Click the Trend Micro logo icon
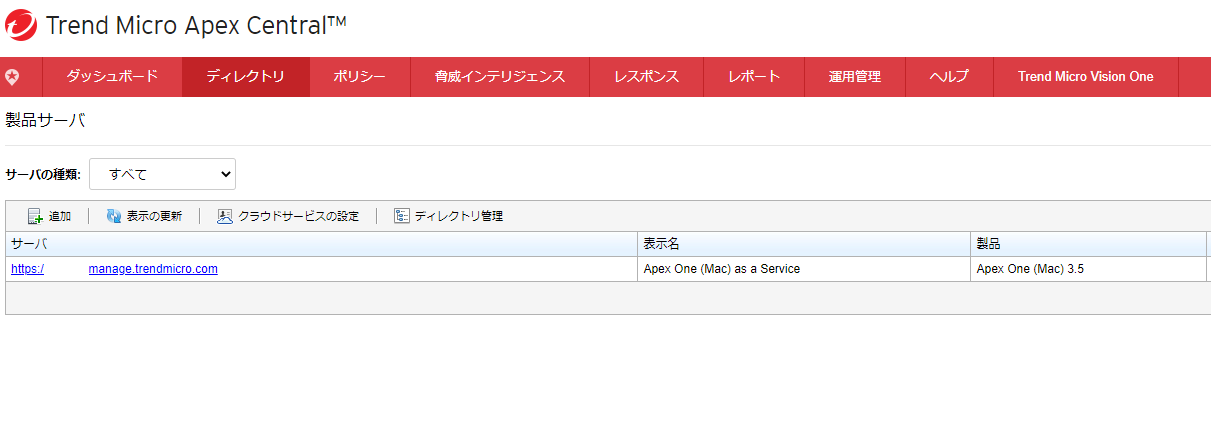The height and width of the screenshot is (440, 1211). click(x=22, y=25)
